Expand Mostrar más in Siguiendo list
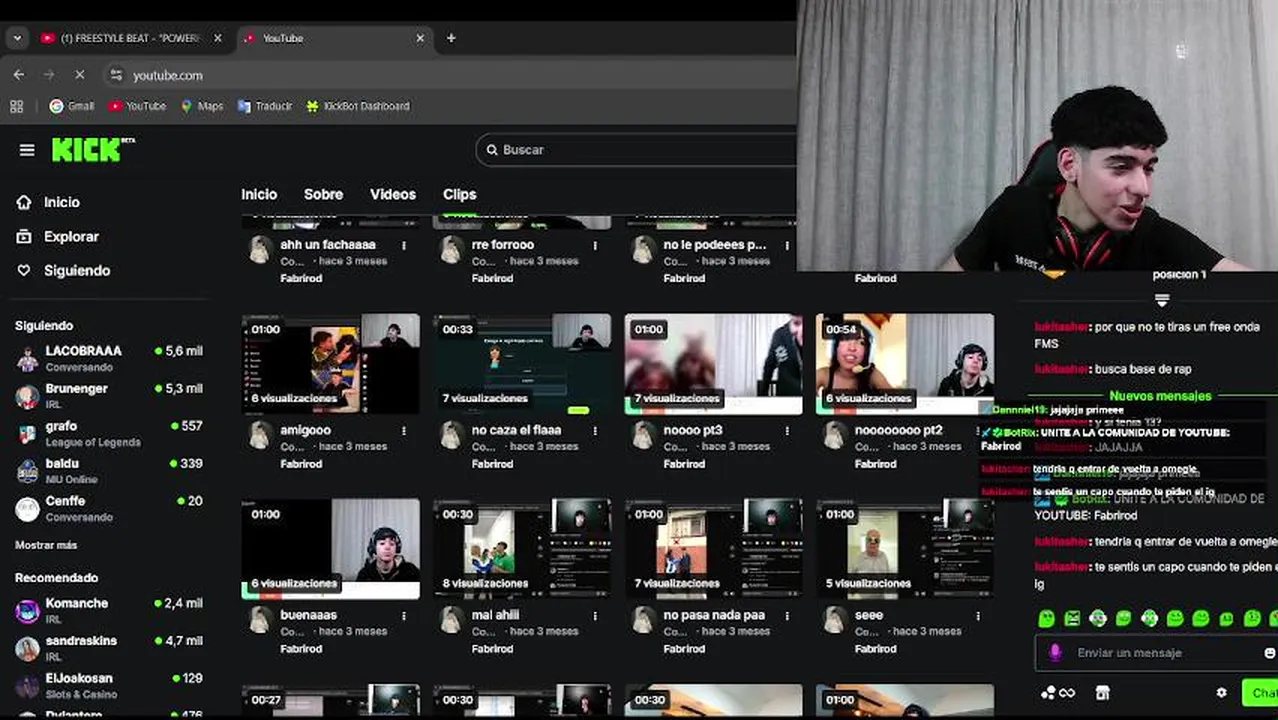Viewport: 1278px width, 720px height. coord(46,545)
